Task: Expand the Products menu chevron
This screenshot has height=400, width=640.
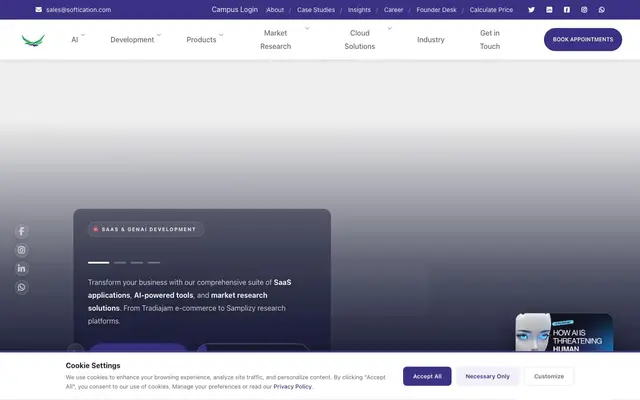Action: click(221, 35)
